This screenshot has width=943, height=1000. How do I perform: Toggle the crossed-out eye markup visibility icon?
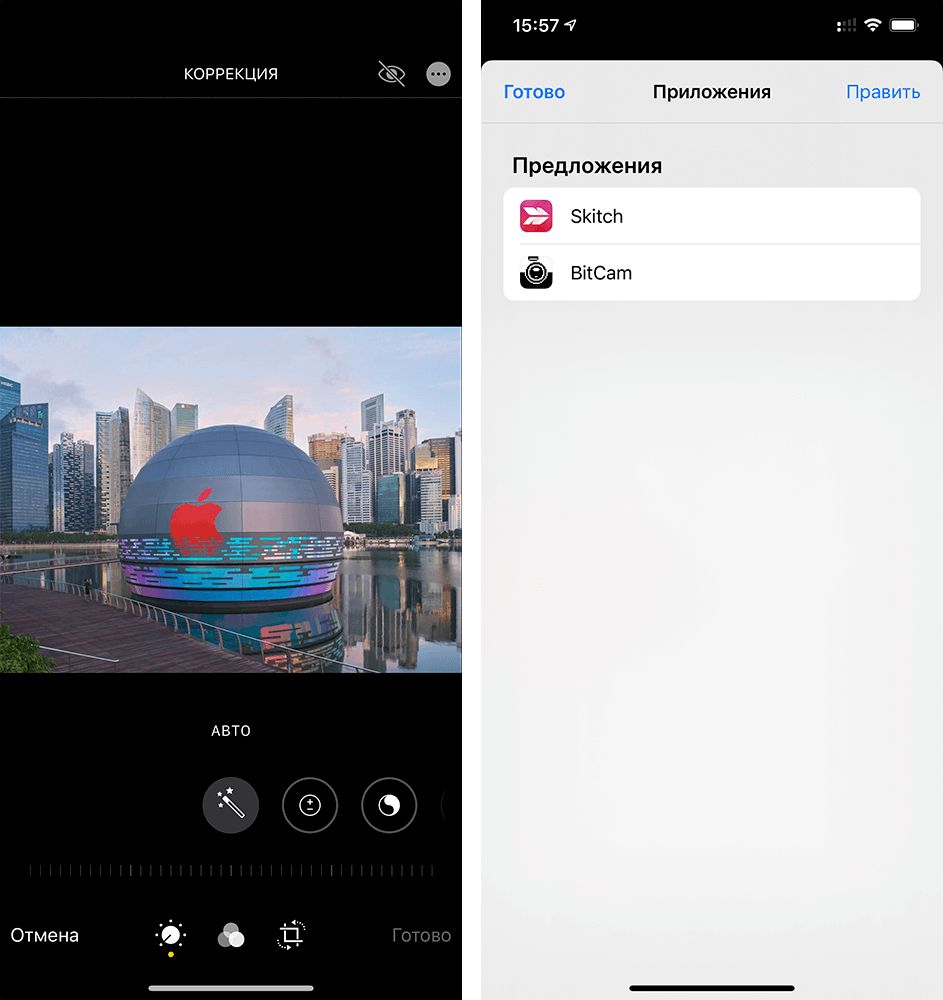point(392,74)
